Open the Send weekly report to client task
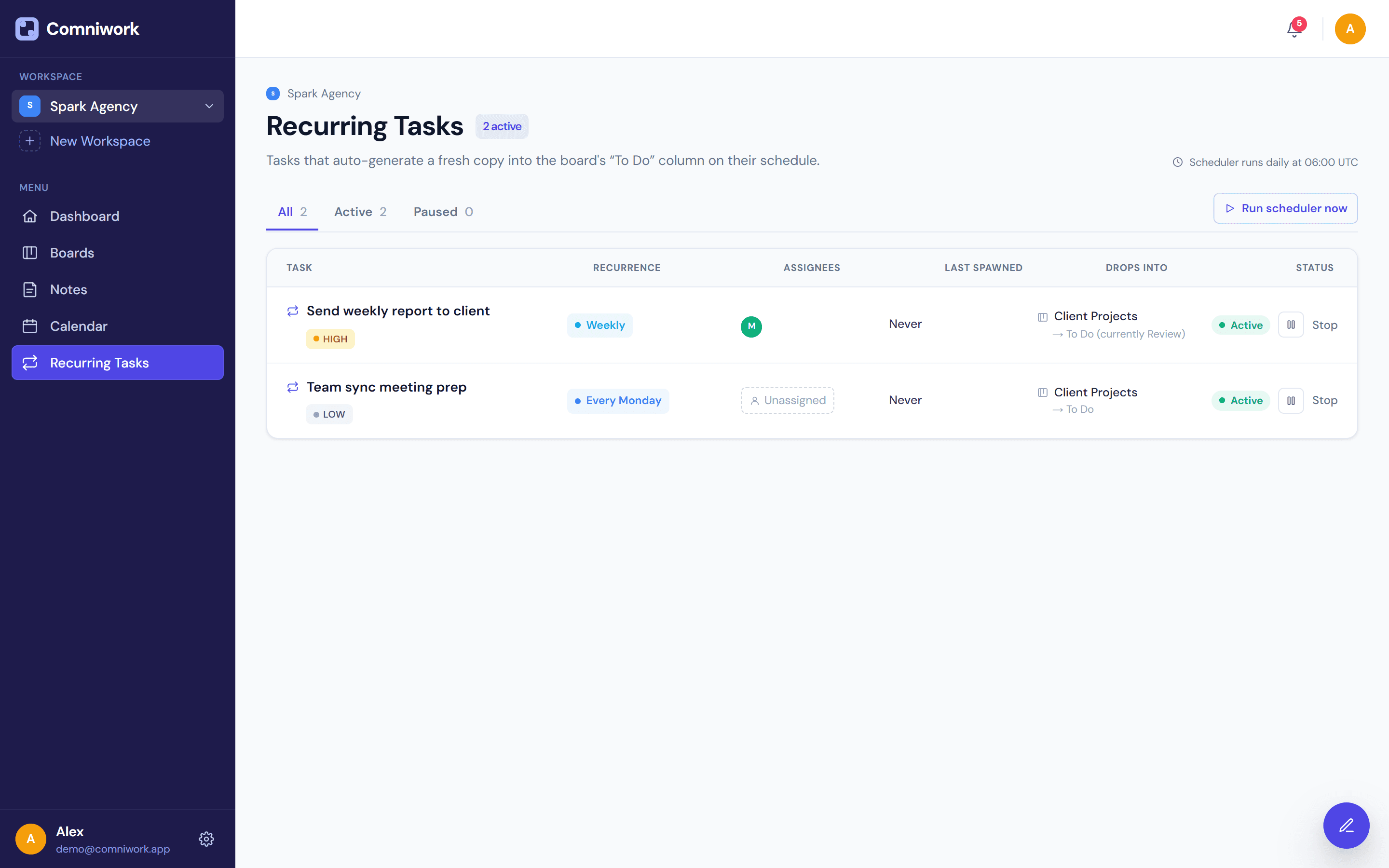This screenshot has height=868, width=1389. (398, 311)
